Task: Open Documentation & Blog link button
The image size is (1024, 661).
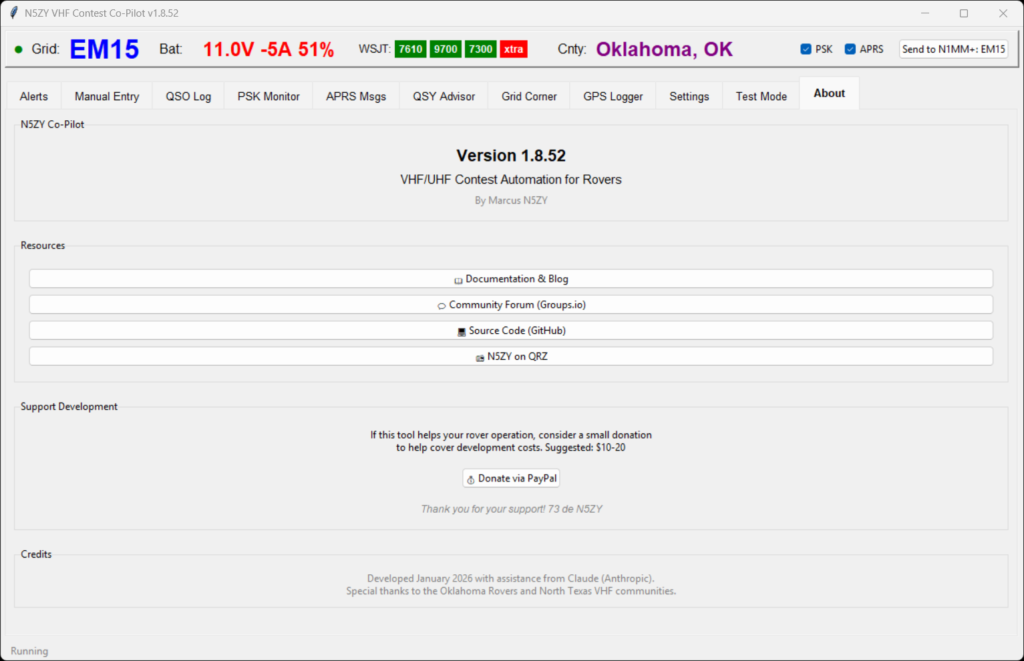Action: 511,279
